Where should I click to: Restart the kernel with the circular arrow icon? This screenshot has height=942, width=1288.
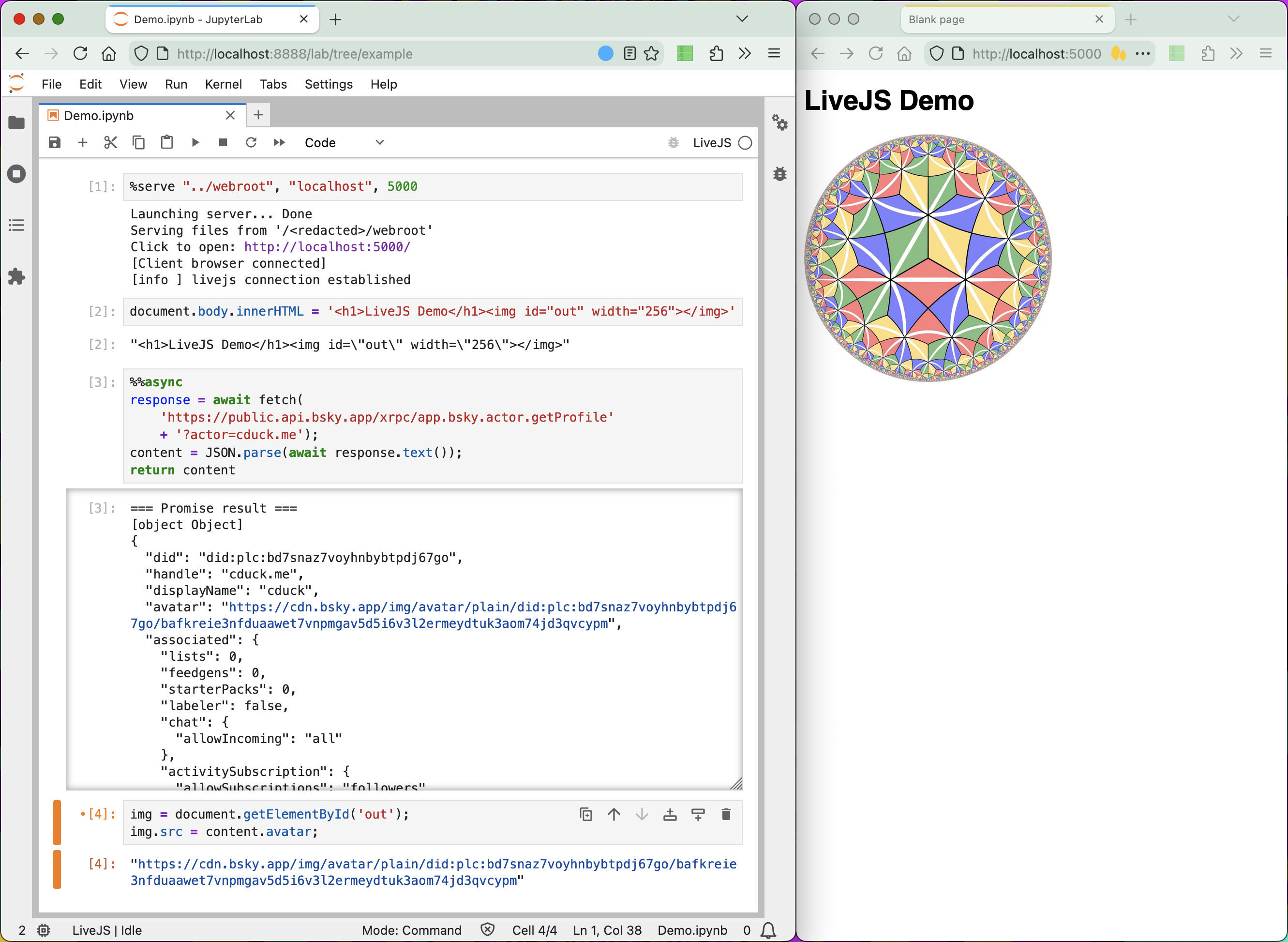point(251,142)
